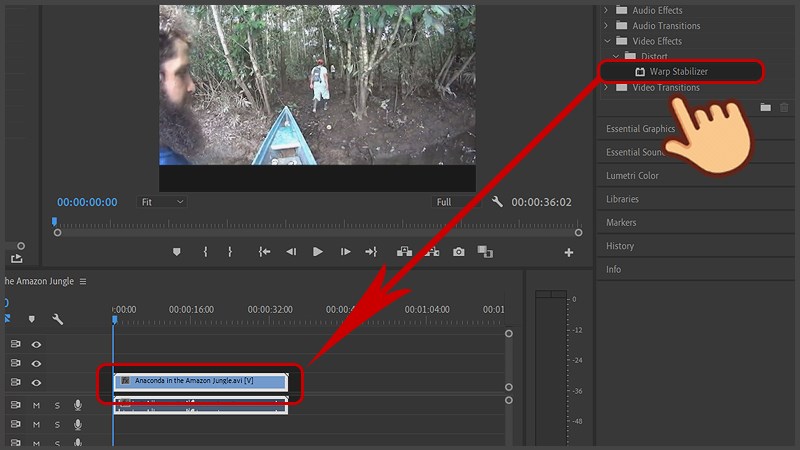Hide the uppermost video track with its eye icon

click(36, 344)
